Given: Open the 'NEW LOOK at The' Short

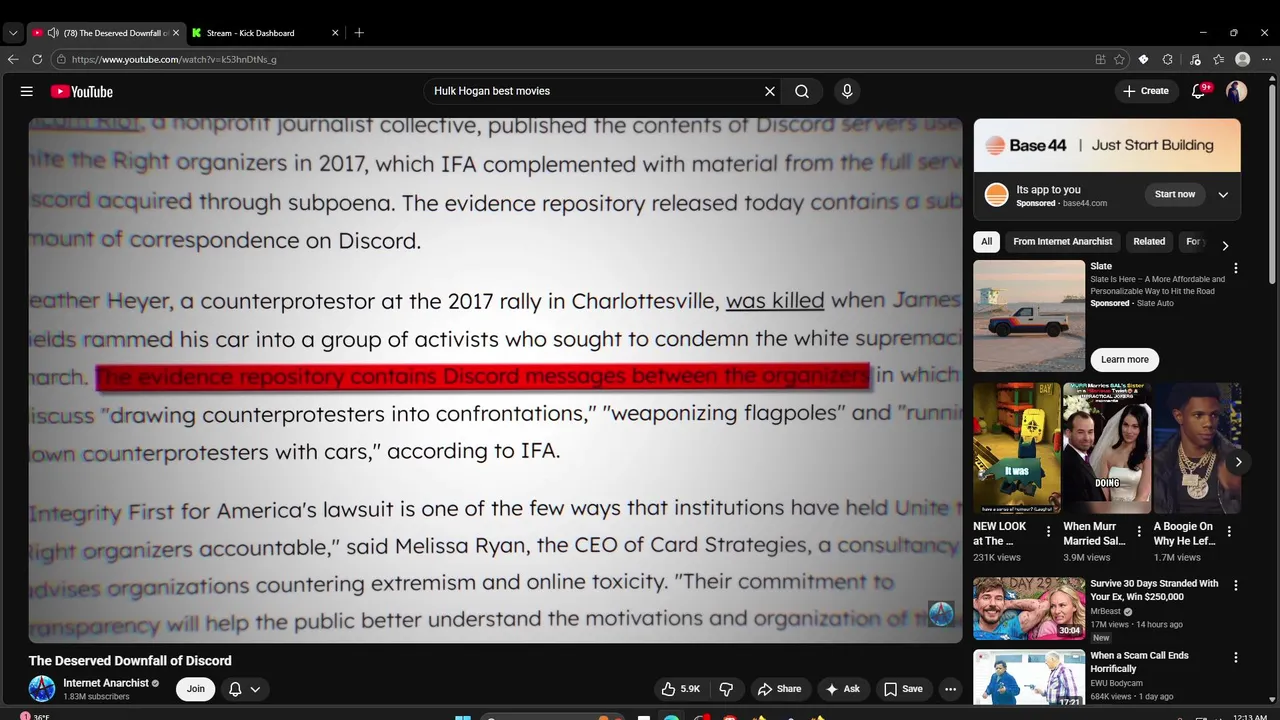Looking at the screenshot, I should coord(1017,448).
